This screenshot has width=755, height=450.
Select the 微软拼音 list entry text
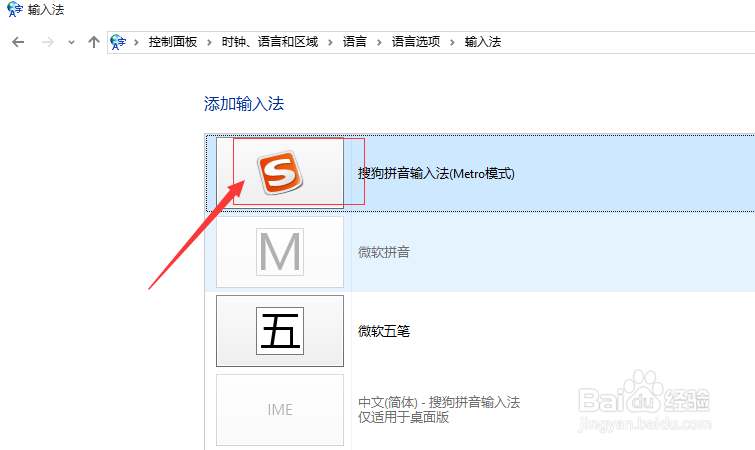click(384, 252)
